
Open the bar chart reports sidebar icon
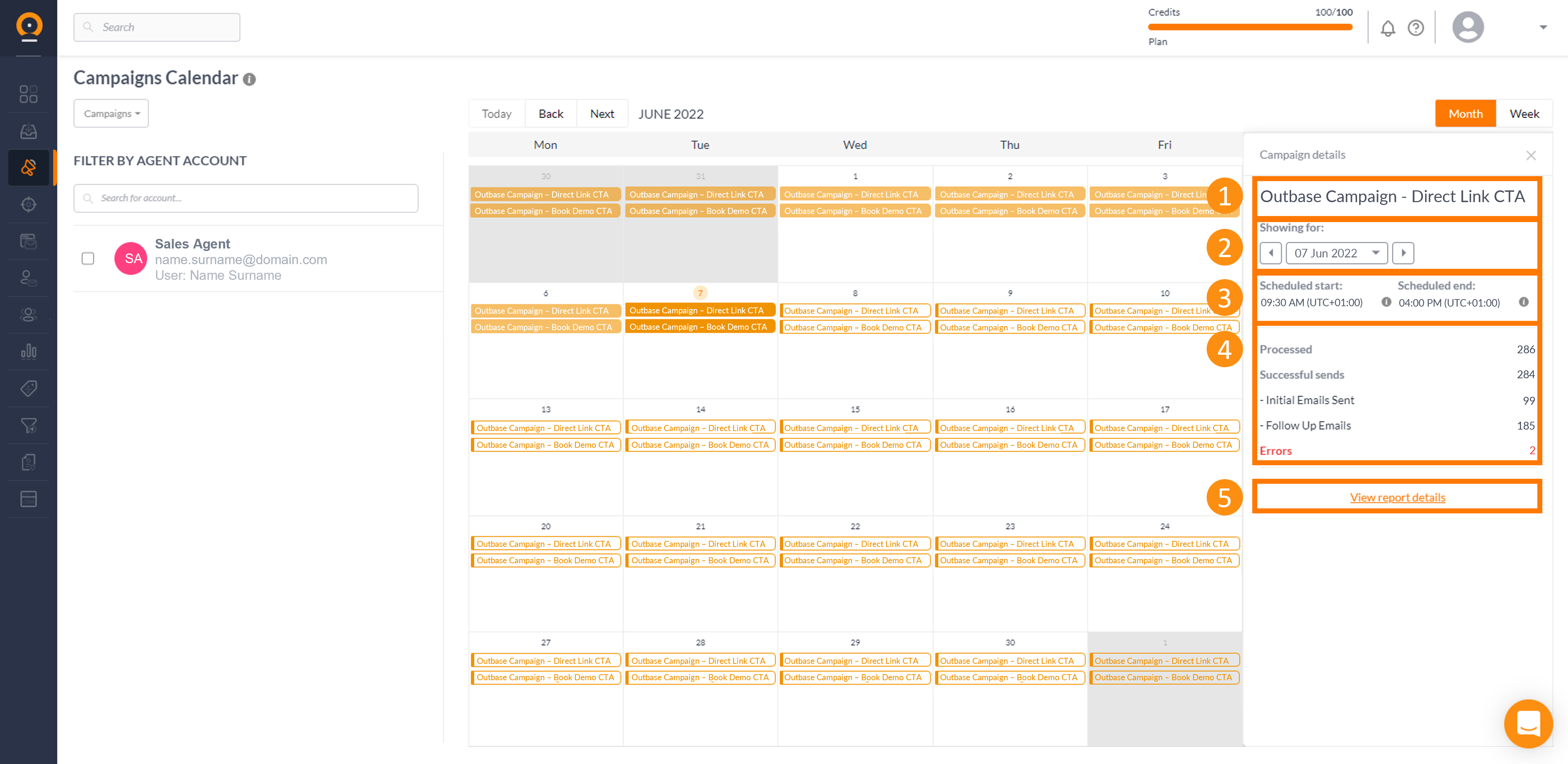point(28,351)
